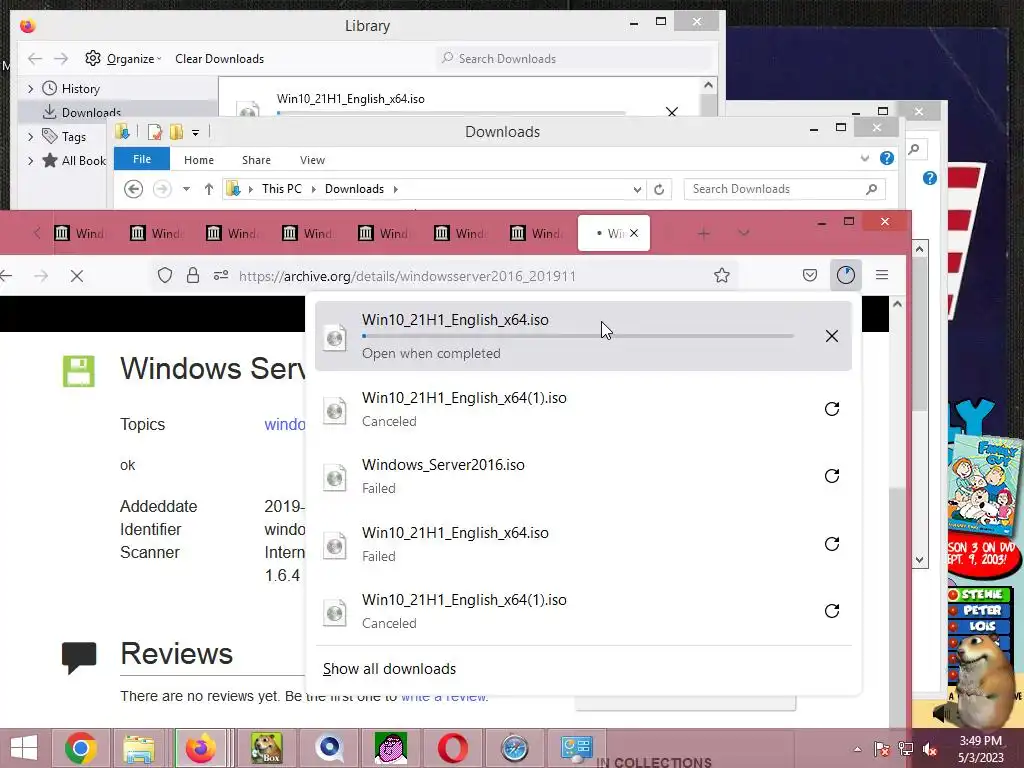Viewport: 1024px width, 768px height.
Task: Switch to the first Wind archive tab
Action: tap(79, 233)
